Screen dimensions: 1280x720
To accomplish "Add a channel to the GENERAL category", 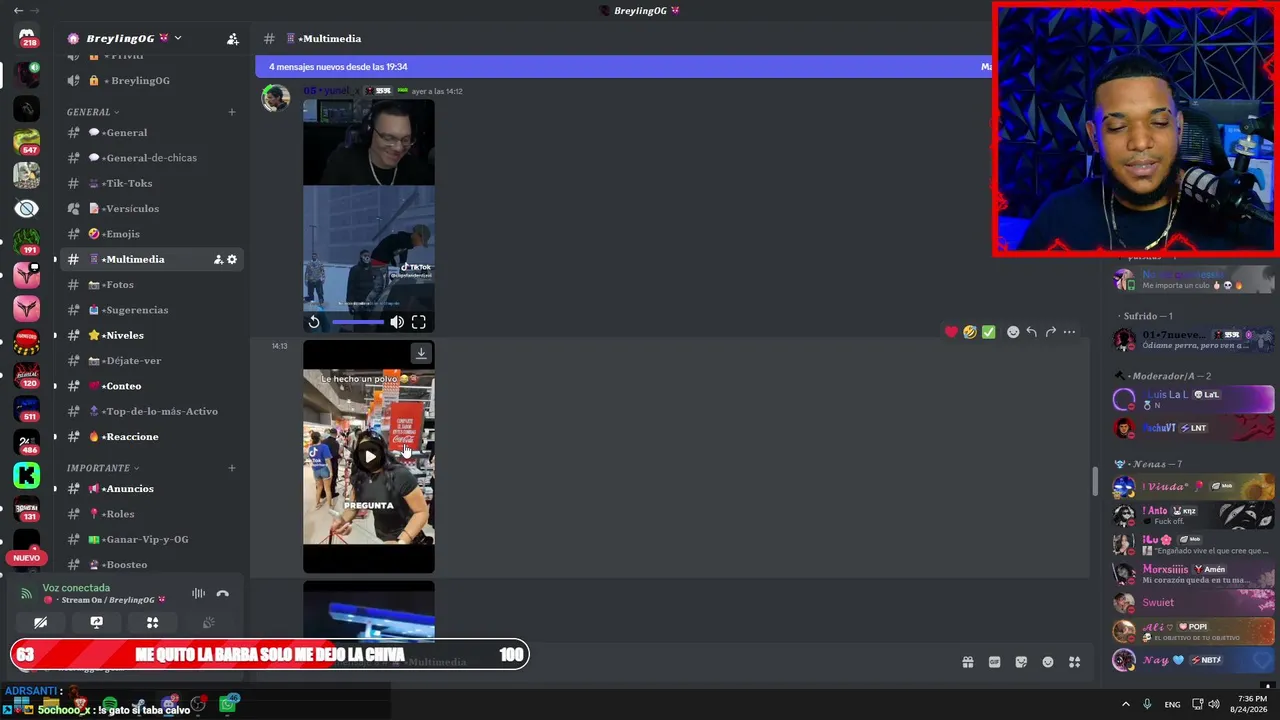I will [232, 112].
